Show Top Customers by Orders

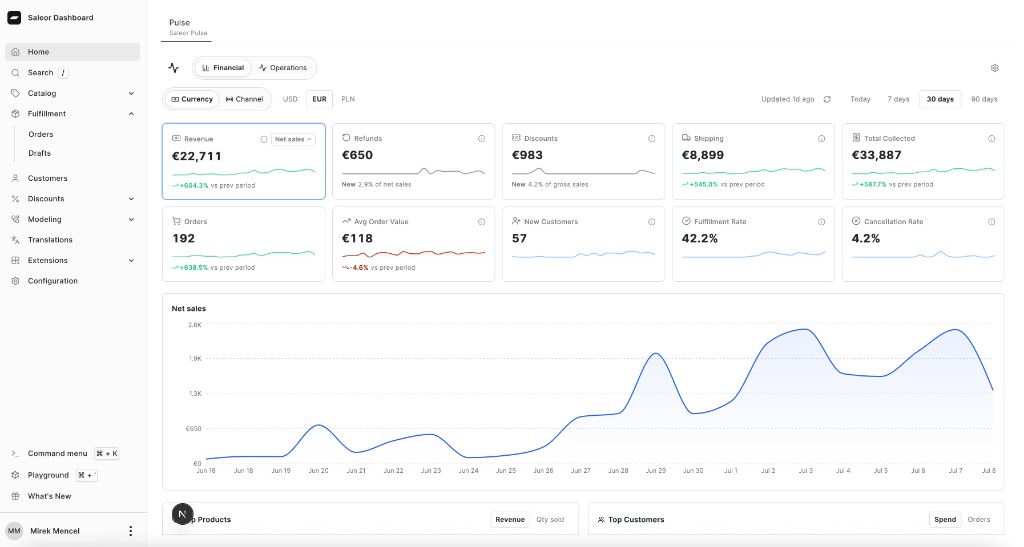(978, 520)
